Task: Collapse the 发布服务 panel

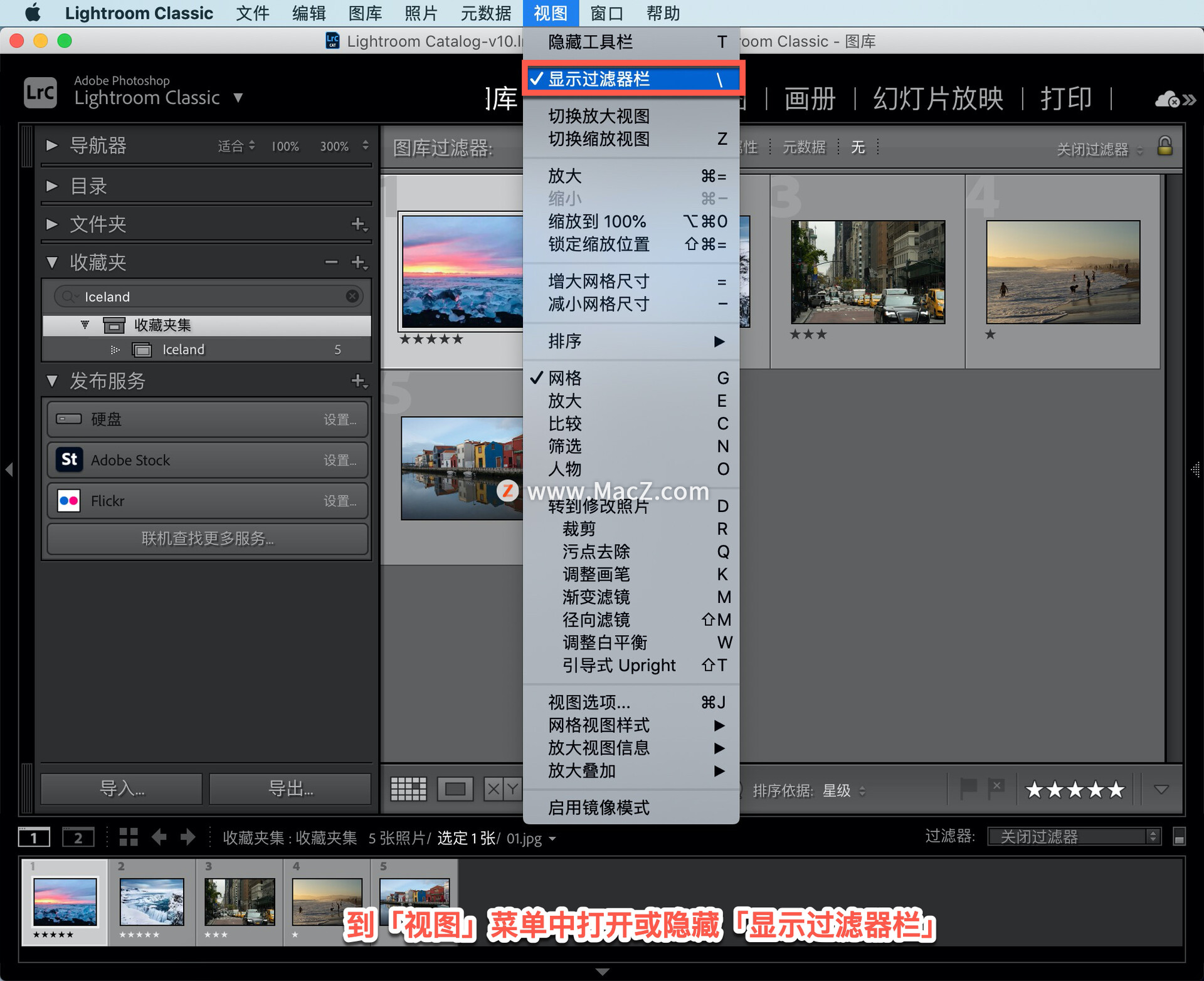Action: point(52,380)
